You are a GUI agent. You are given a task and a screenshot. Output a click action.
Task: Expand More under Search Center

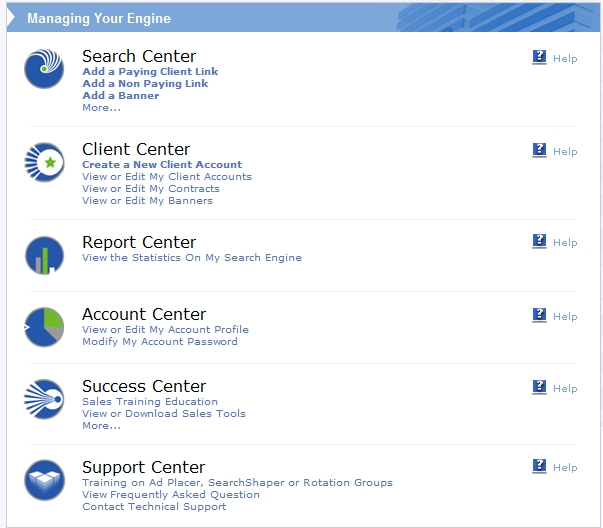point(101,108)
